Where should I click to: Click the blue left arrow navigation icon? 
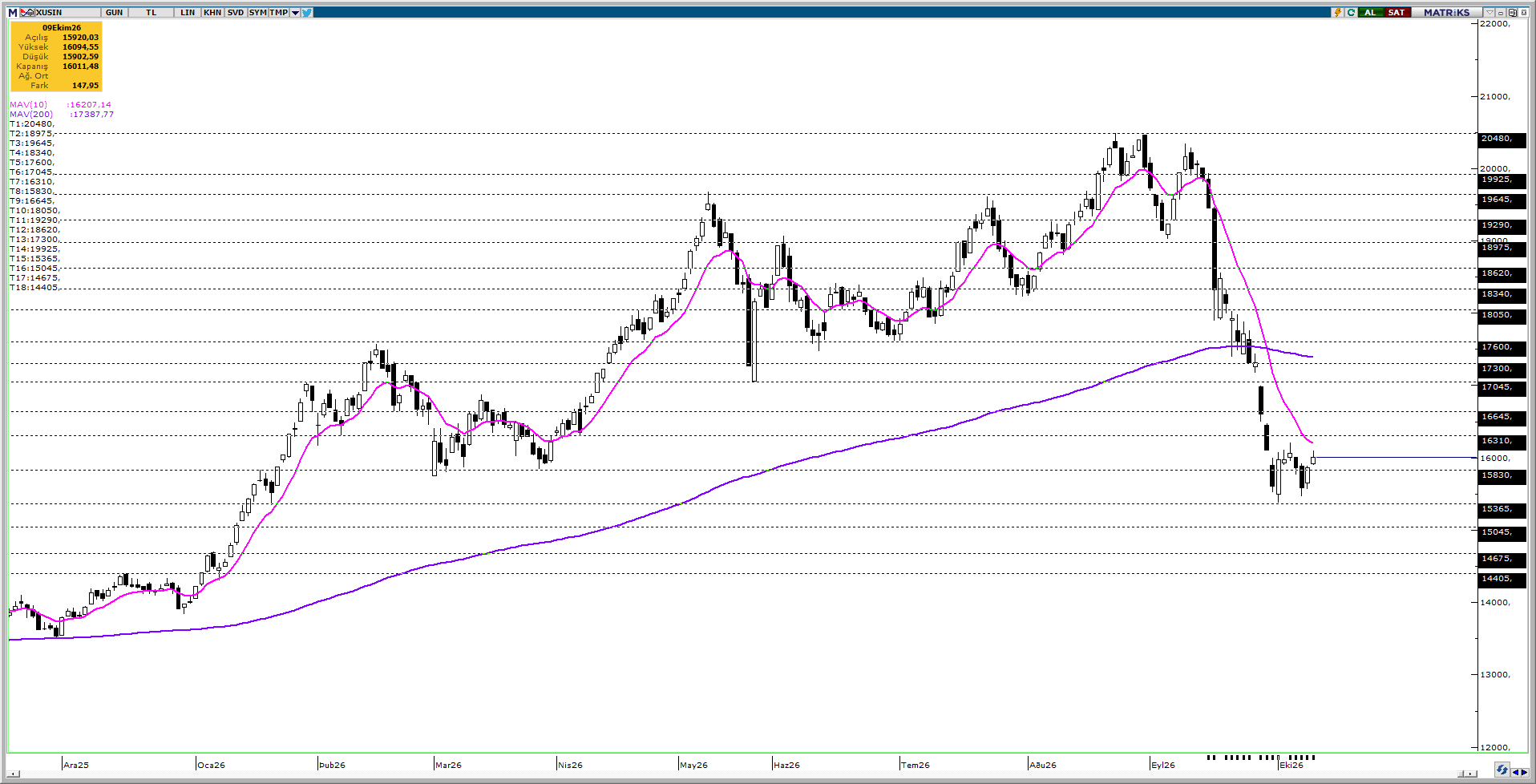click(x=1515, y=772)
